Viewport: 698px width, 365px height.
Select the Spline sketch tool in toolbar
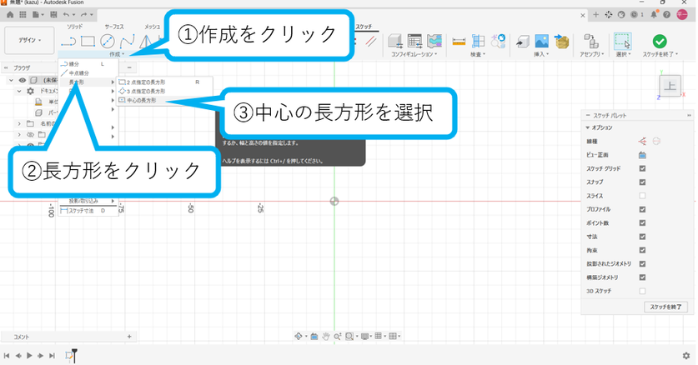[127, 41]
